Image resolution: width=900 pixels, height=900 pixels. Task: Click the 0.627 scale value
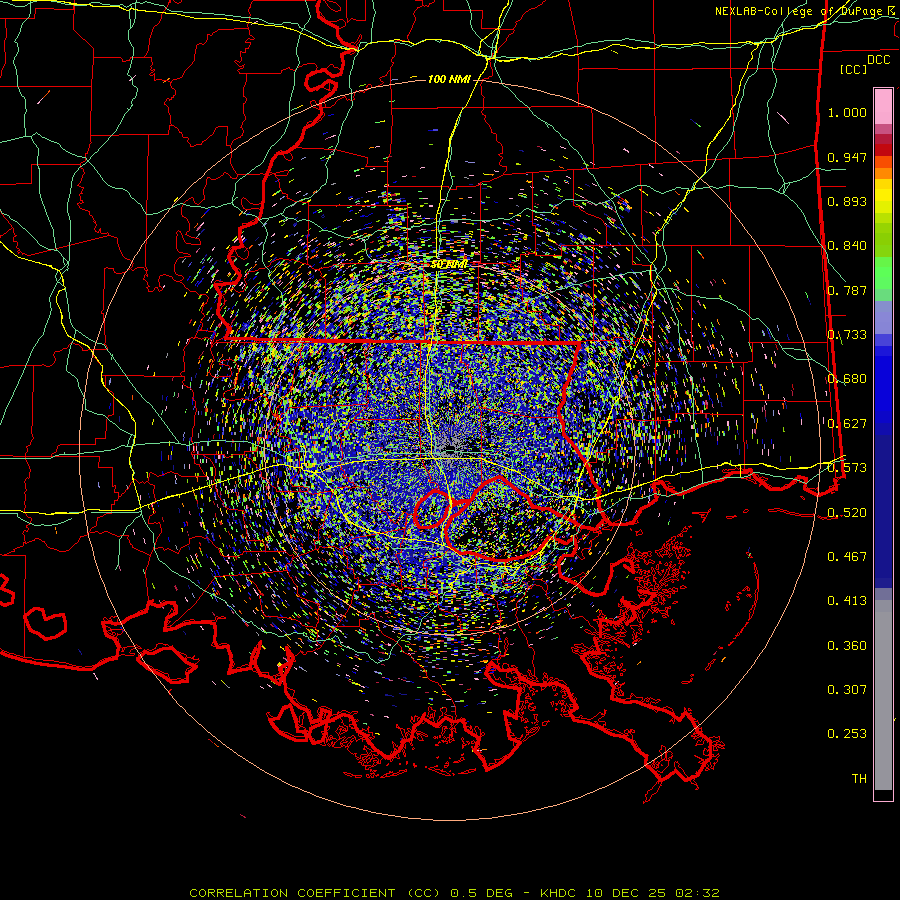(847, 424)
